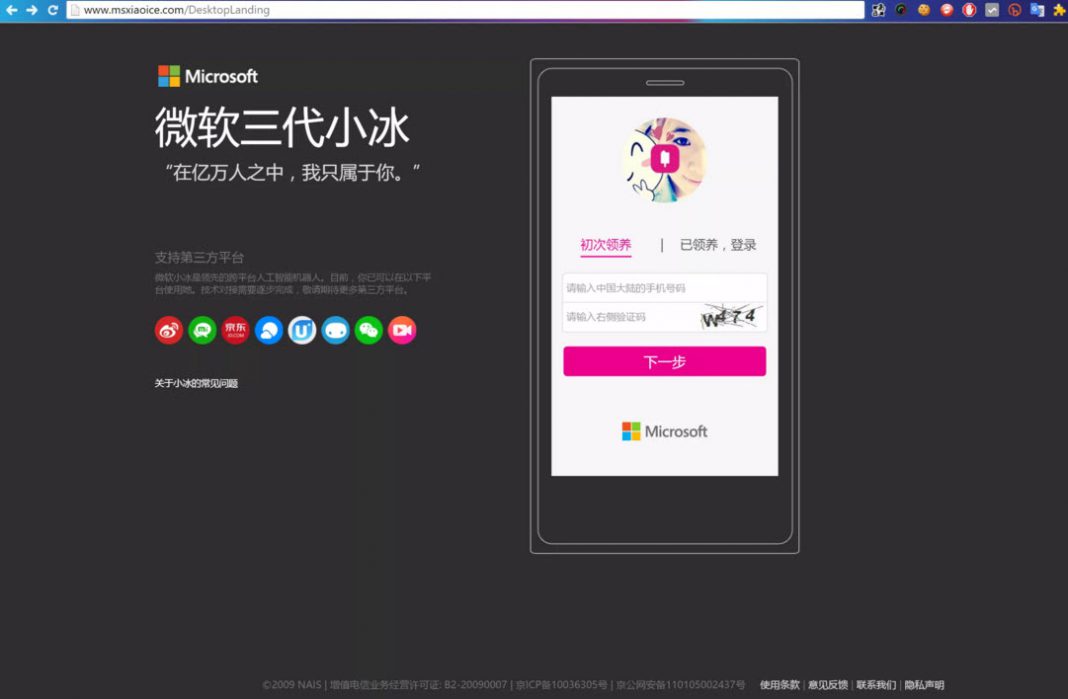The image size is (1068, 699).
Task: Click the browser Back arrow
Action: click(x=12, y=10)
